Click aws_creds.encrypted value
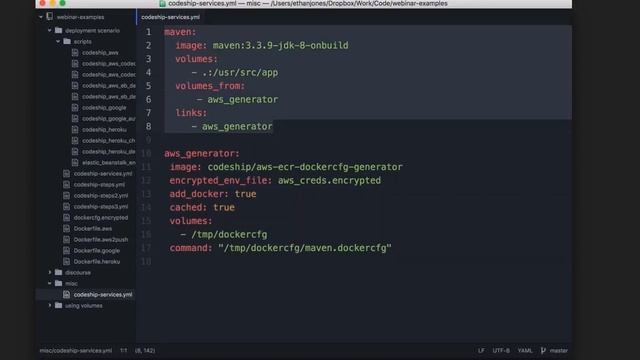The height and width of the screenshot is (360, 640). [x=329, y=180]
